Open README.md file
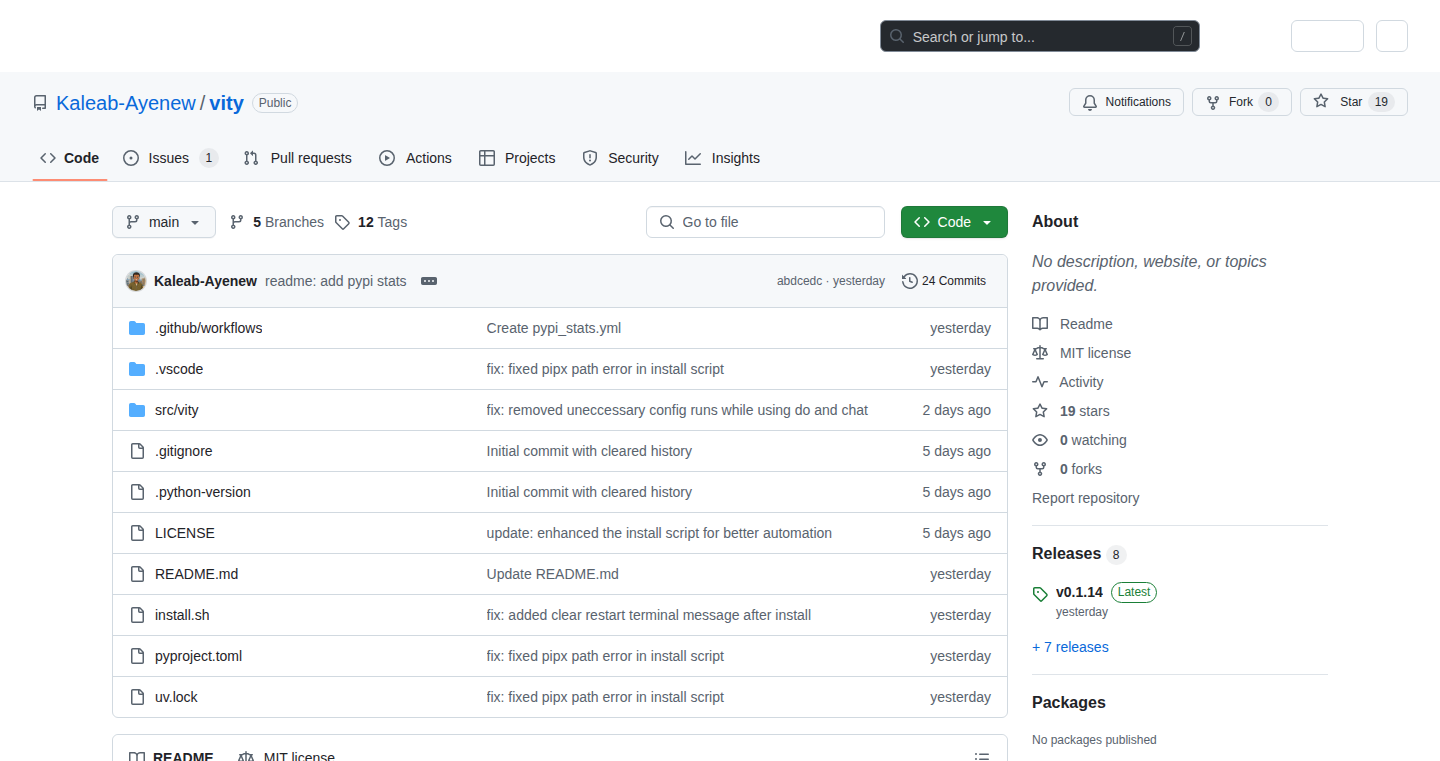This screenshot has height=761, width=1440. click(197, 574)
